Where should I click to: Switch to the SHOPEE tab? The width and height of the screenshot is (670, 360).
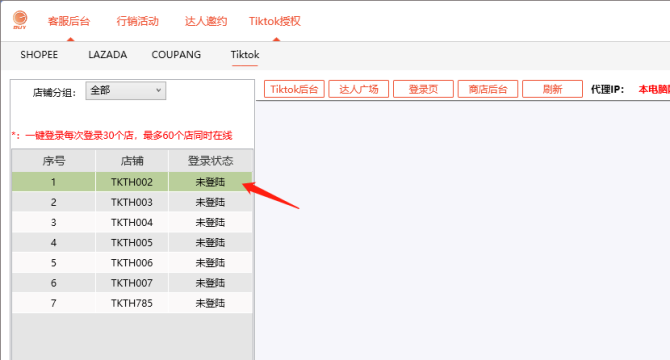tap(39, 55)
